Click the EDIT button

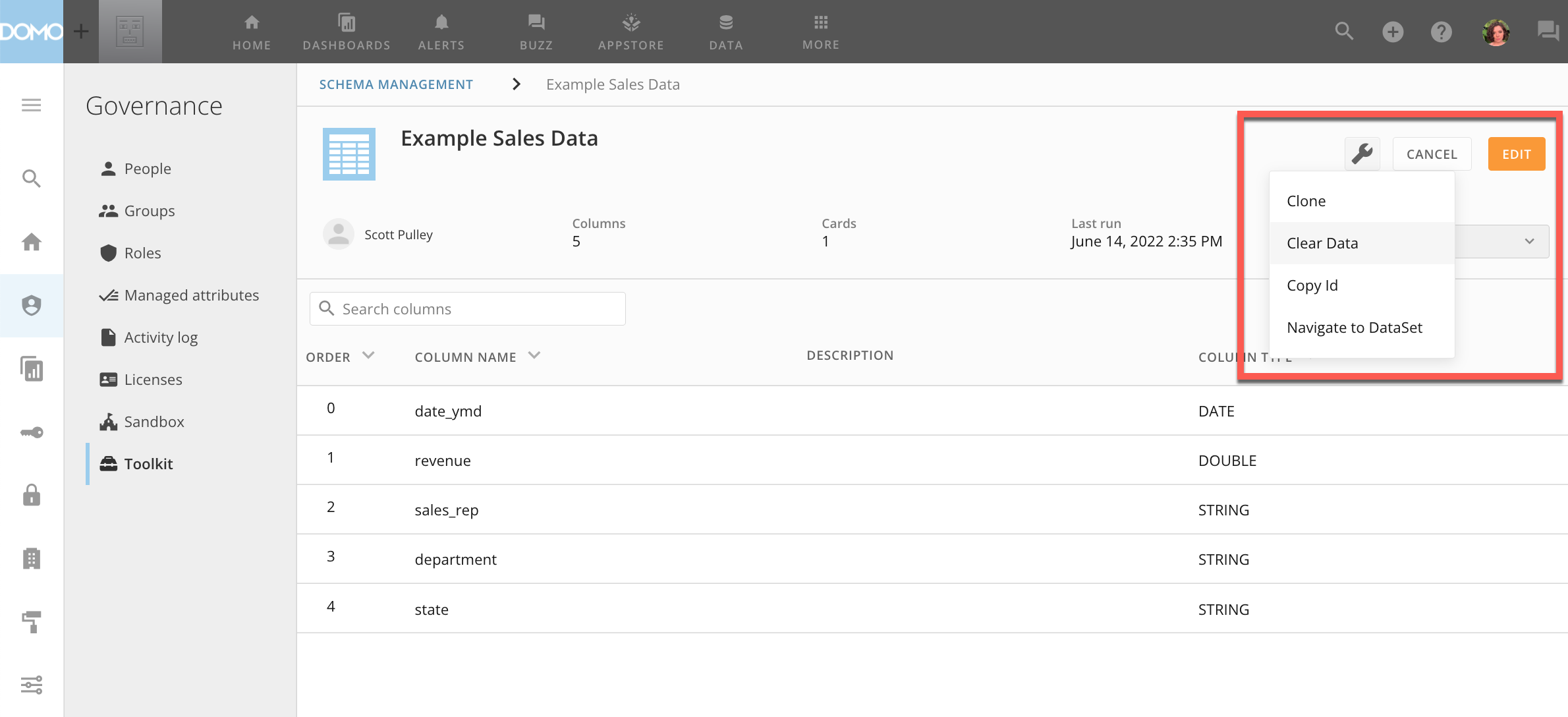(1516, 154)
